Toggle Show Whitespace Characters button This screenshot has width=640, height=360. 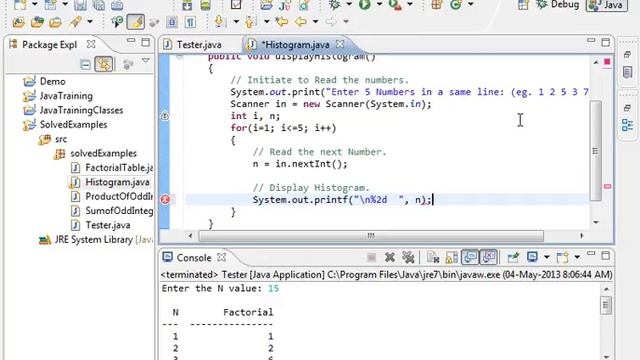(190, 22)
